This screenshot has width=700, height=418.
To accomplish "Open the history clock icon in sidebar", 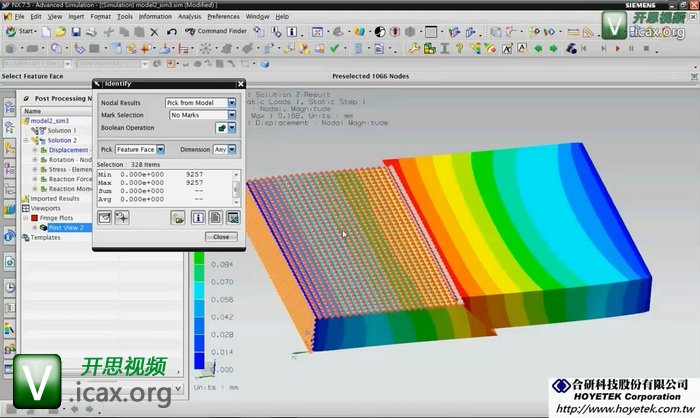I will click(x=8, y=288).
